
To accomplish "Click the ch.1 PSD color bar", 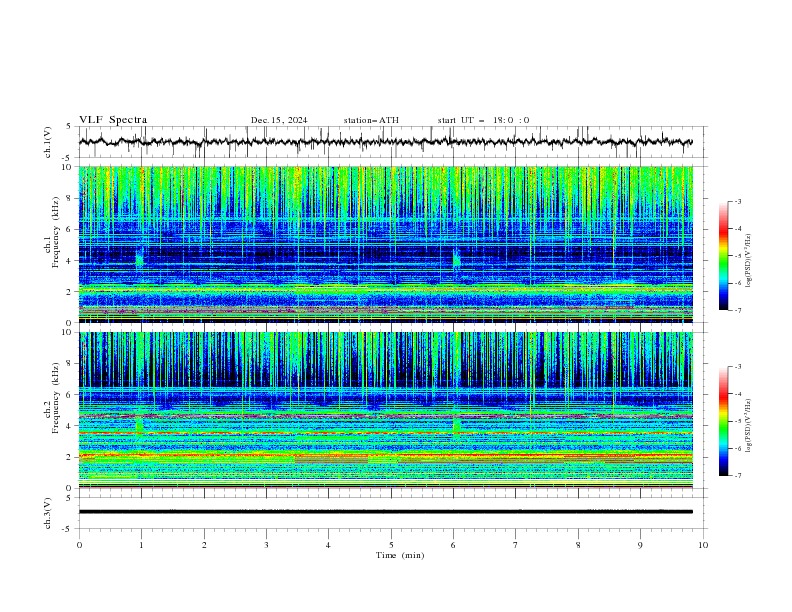I will (x=724, y=256).
